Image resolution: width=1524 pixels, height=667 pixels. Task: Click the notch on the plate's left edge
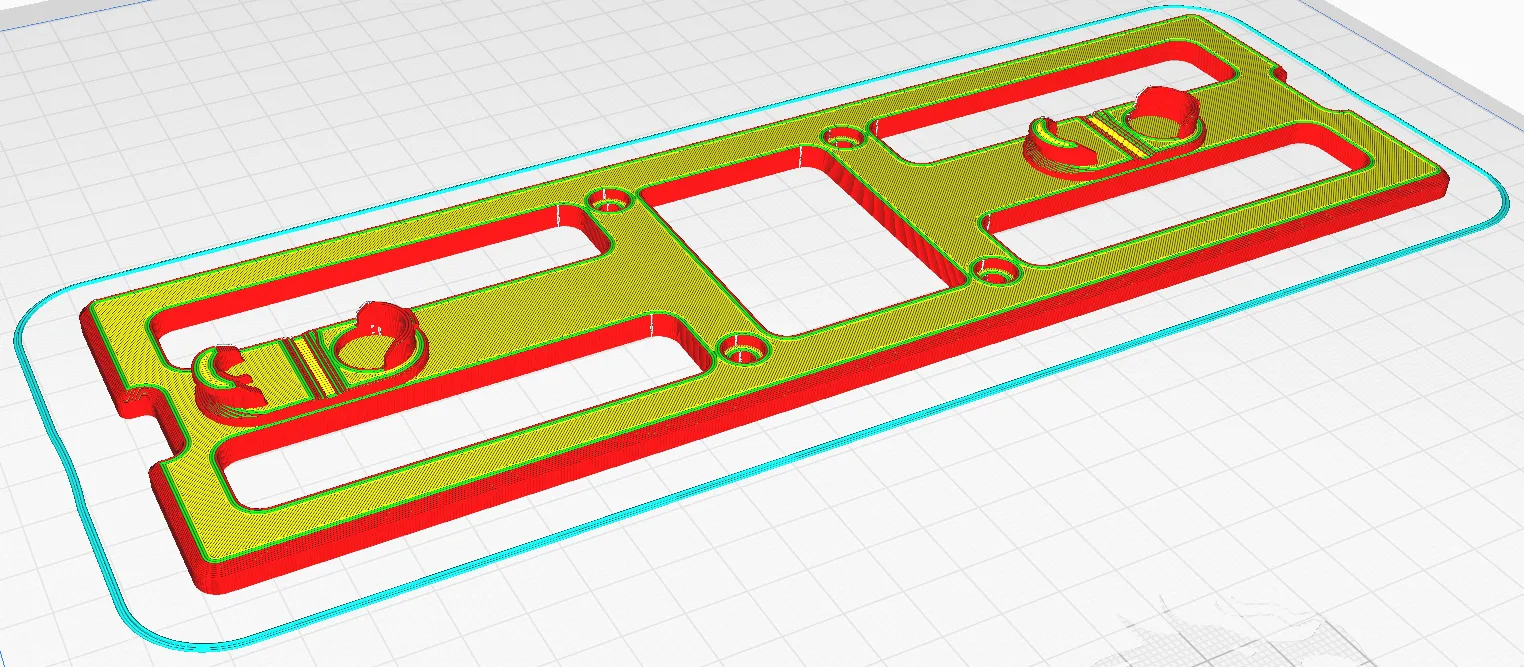click(140, 400)
